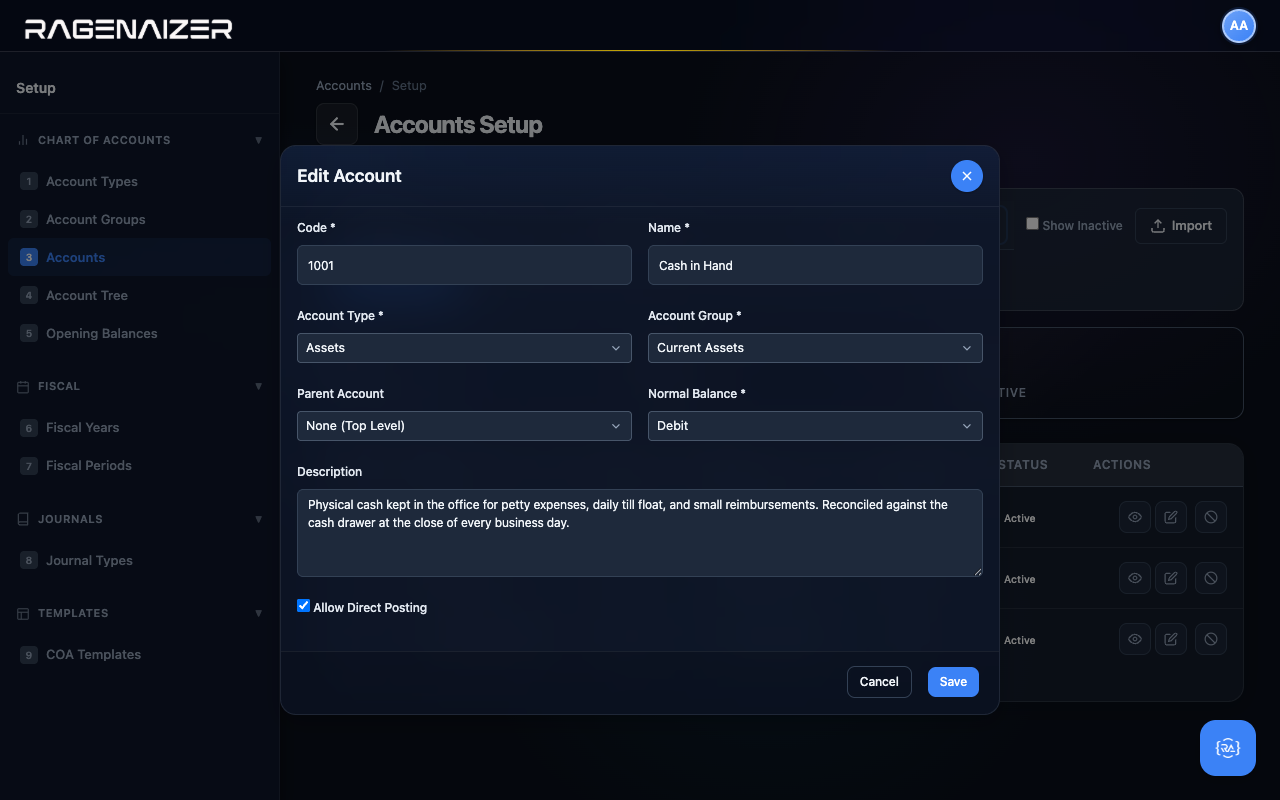Open the Account Group dropdown
Image resolution: width=1280 pixels, height=800 pixels.
(815, 348)
